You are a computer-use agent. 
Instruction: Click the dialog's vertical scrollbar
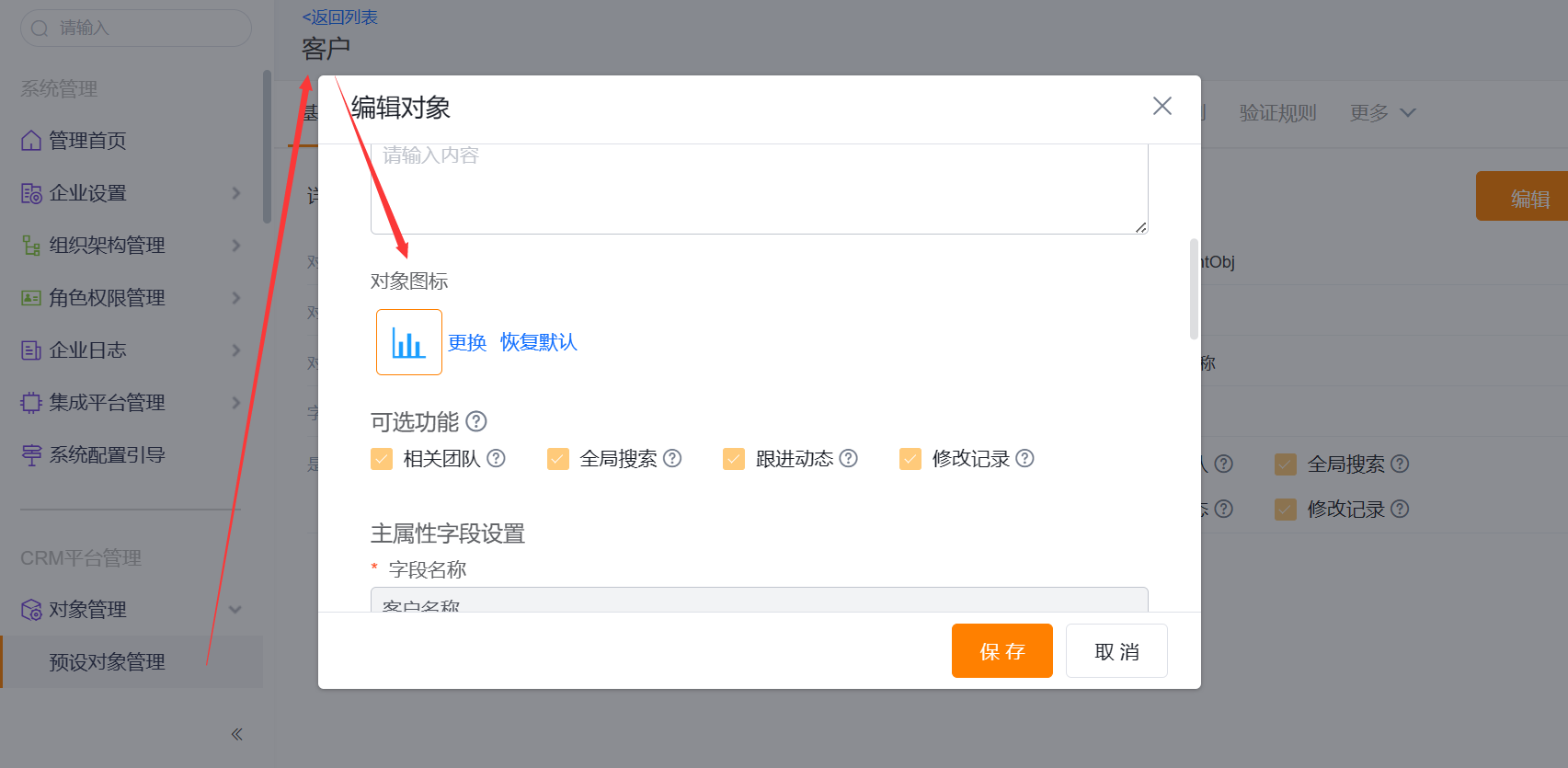tap(1194, 290)
